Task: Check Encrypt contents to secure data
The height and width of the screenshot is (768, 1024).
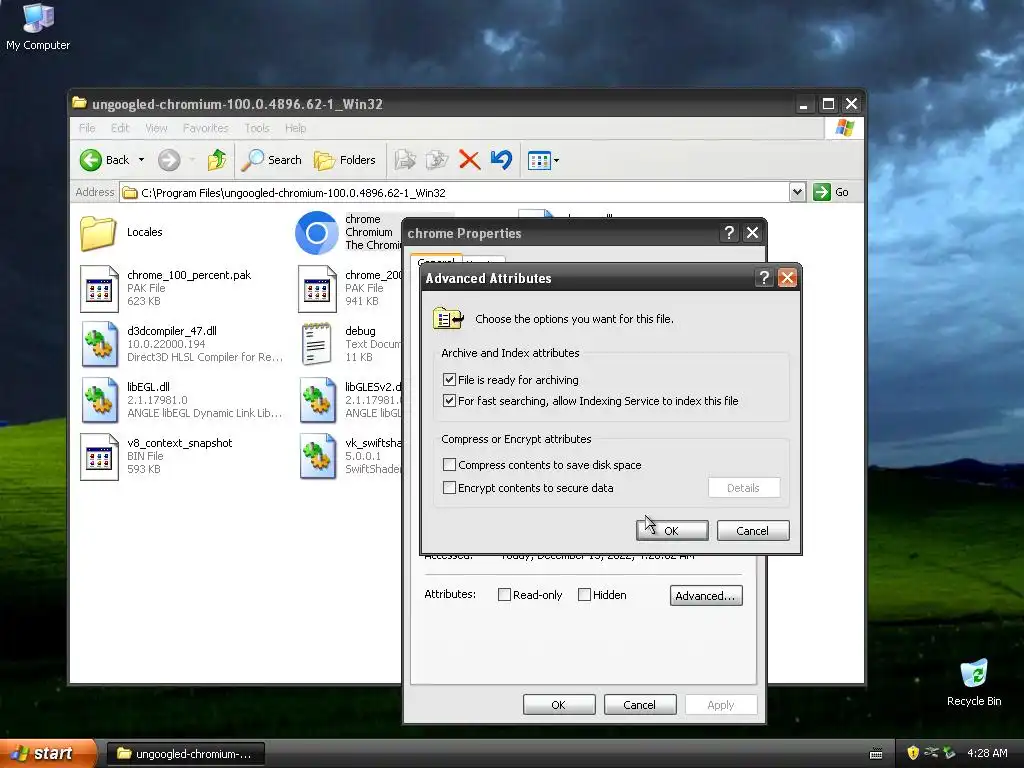Action: click(x=449, y=487)
